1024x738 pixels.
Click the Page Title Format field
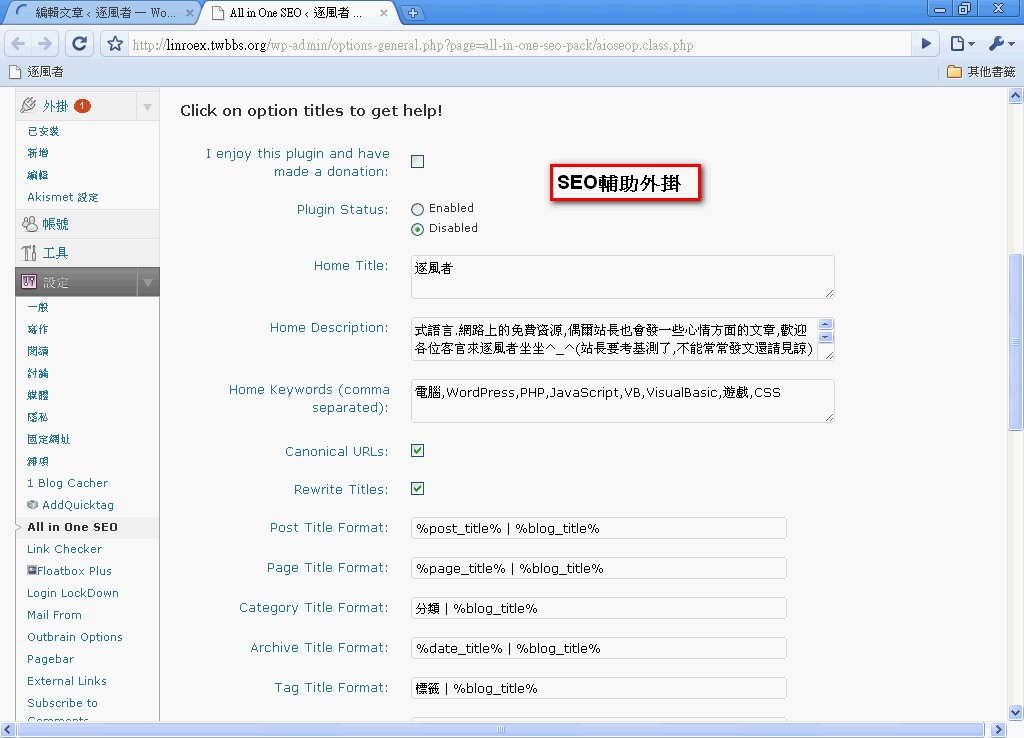click(598, 568)
